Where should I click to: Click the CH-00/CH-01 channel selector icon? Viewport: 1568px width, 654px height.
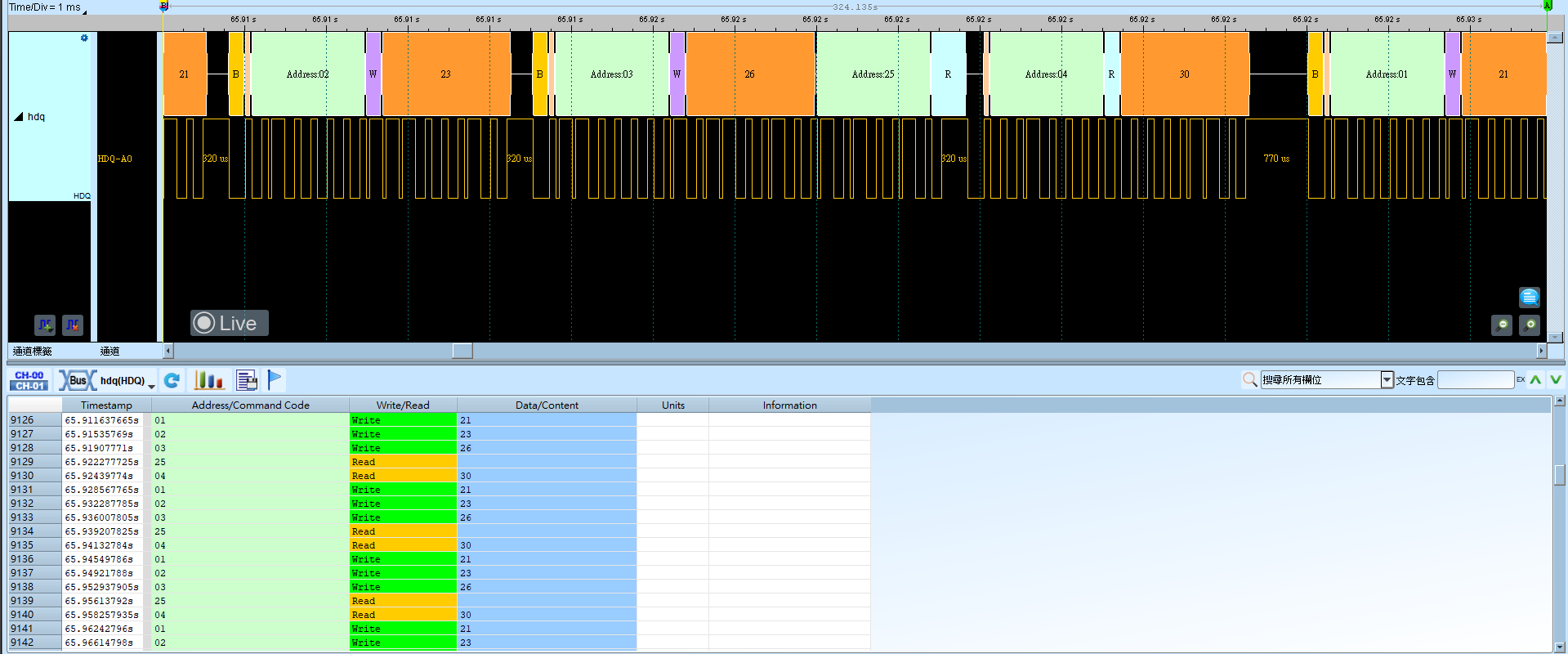point(29,380)
